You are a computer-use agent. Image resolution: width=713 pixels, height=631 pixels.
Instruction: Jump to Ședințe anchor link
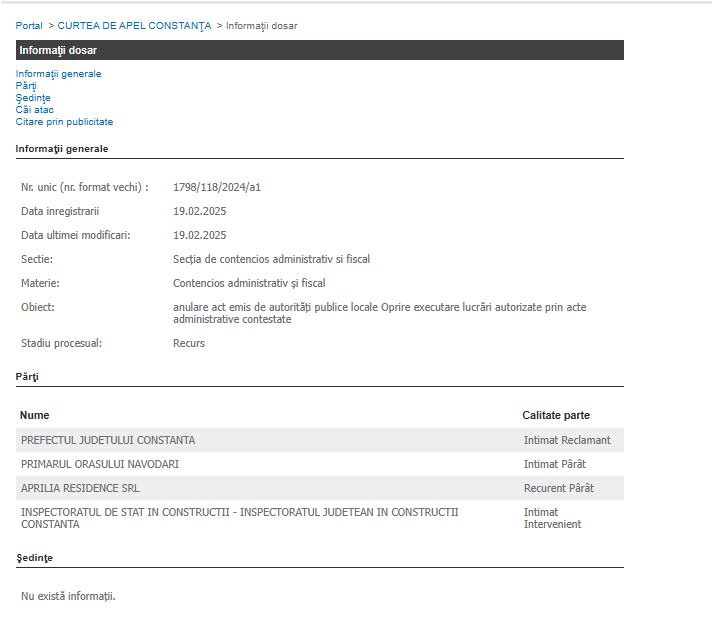click(x=33, y=98)
